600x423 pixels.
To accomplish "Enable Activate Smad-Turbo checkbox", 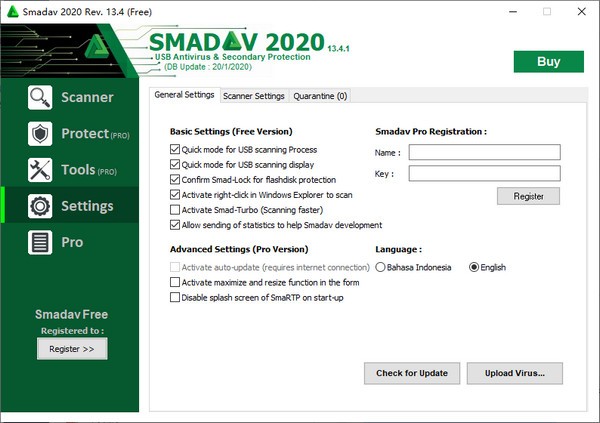I will coord(176,210).
